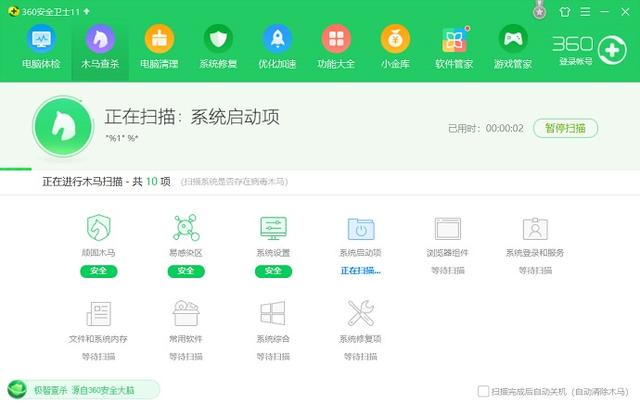The width and height of the screenshot is (640, 403).
Task: Click 安全 badge under 顽固木马
Action: pos(98,271)
